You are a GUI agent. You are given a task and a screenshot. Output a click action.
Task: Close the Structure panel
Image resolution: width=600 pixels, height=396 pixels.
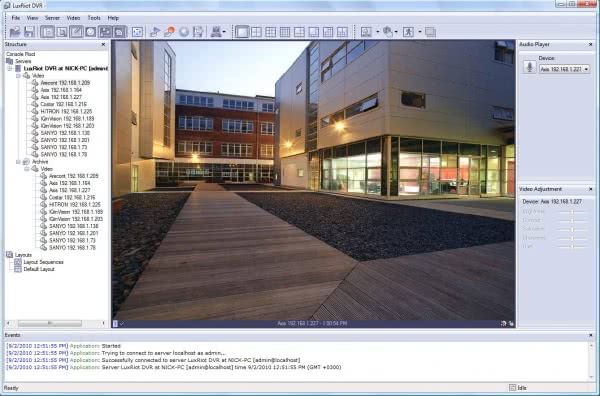(x=103, y=44)
